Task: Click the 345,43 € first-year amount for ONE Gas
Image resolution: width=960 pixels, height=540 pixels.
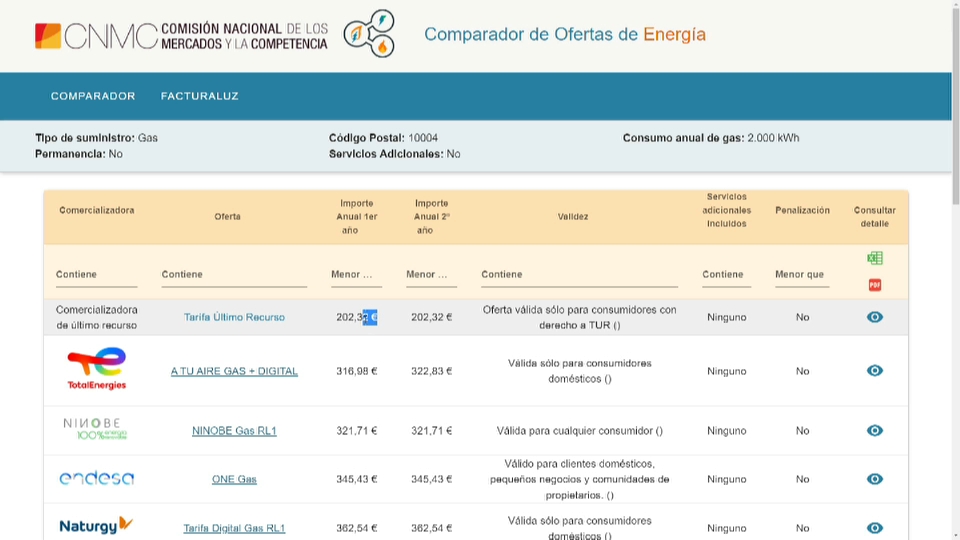Action: [x=356, y=479]
